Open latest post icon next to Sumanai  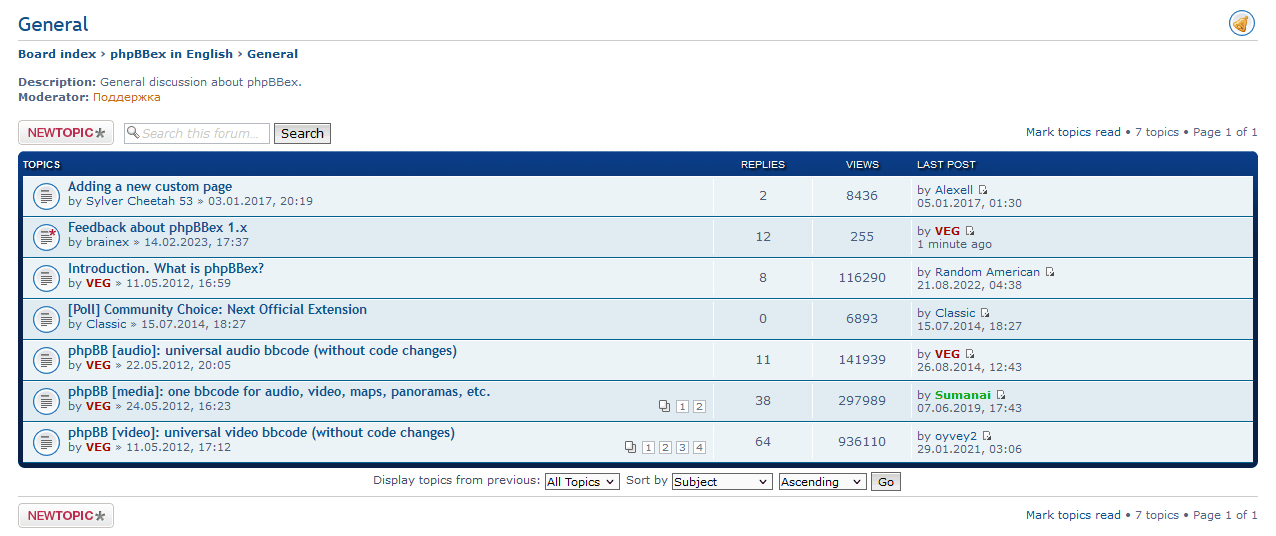point(1001,395)
